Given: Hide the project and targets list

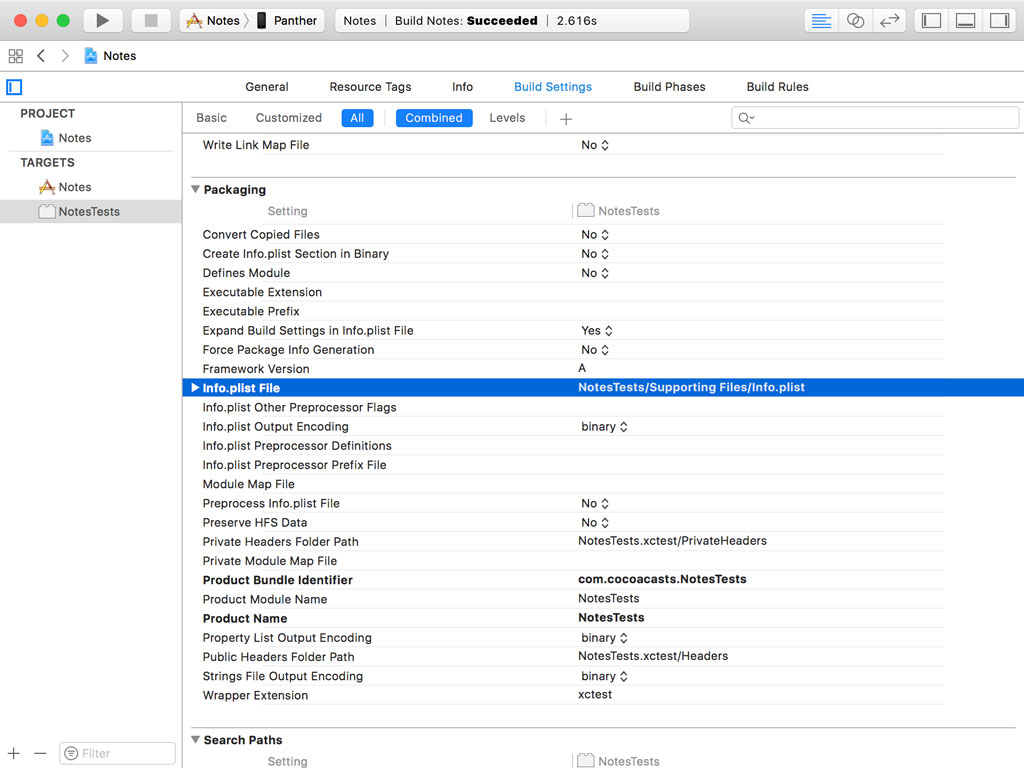Looking at the screenshot, I should 14,87.
